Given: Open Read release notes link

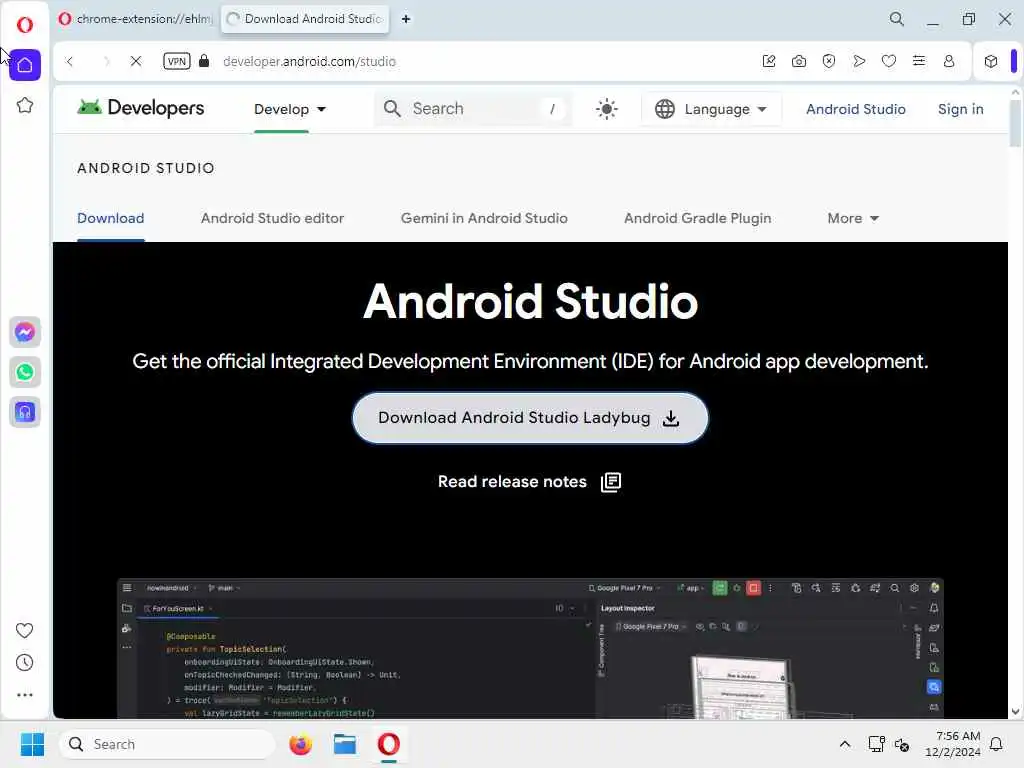Looking at the screenshot, I should pos(529,482).
